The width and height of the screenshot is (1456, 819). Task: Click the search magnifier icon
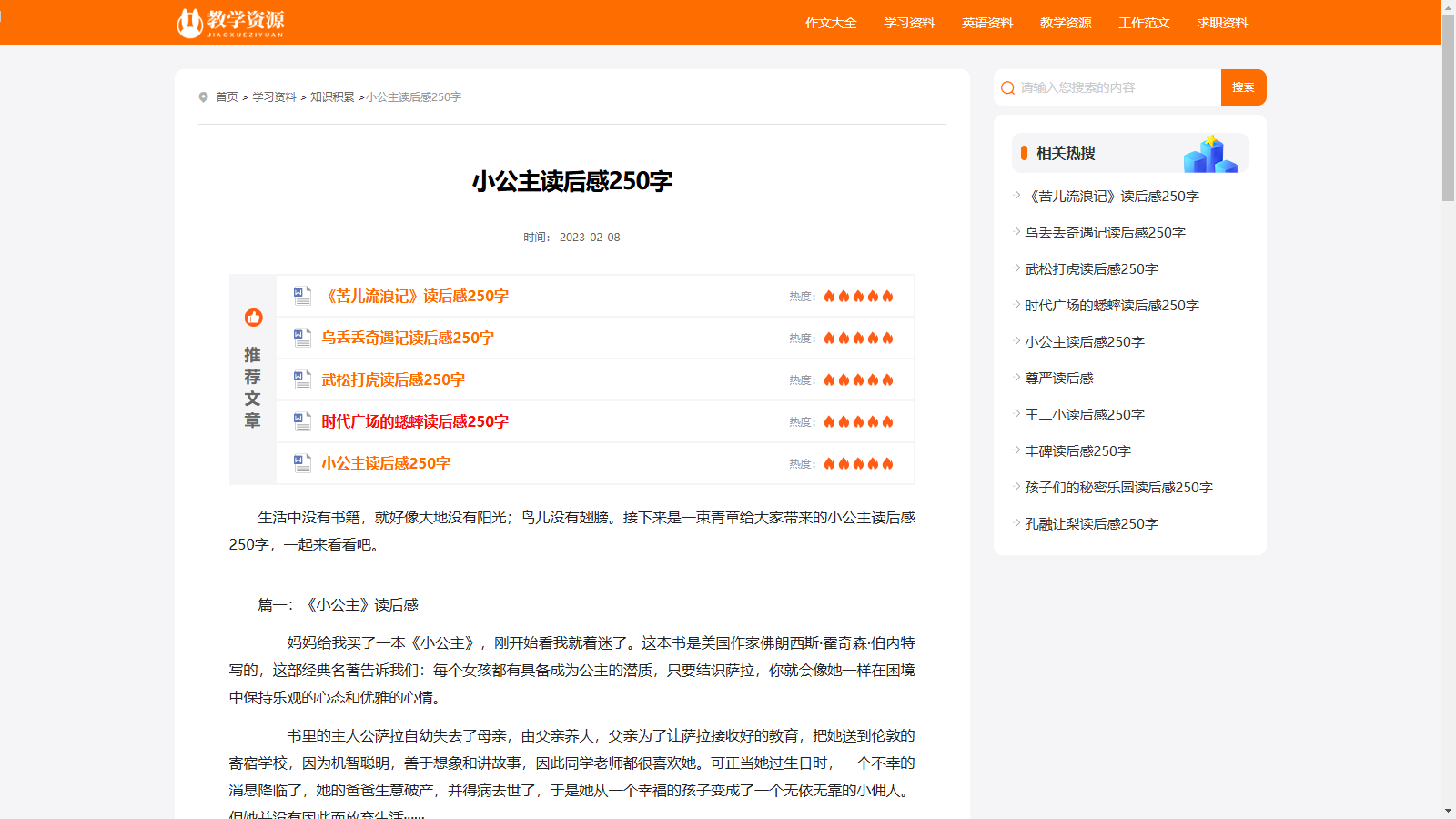click(x=1007, y=88)
